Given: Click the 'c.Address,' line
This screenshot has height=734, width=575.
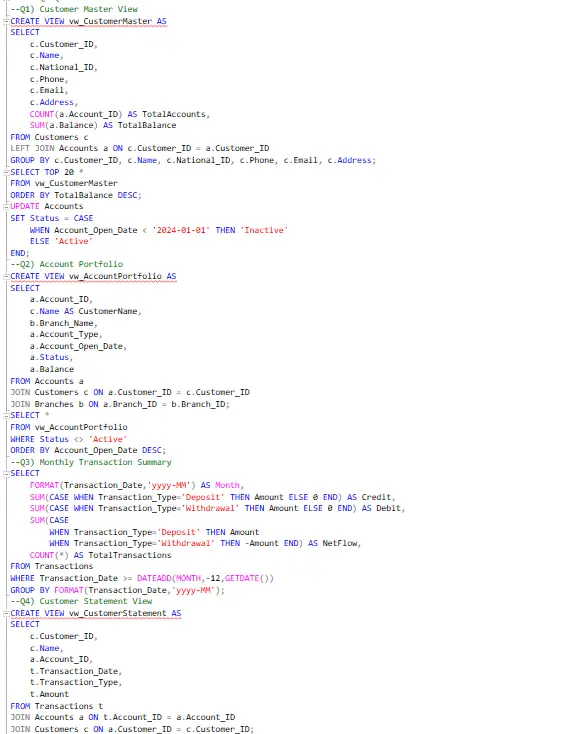Looking at the screenshot, I should coord(54,102).
